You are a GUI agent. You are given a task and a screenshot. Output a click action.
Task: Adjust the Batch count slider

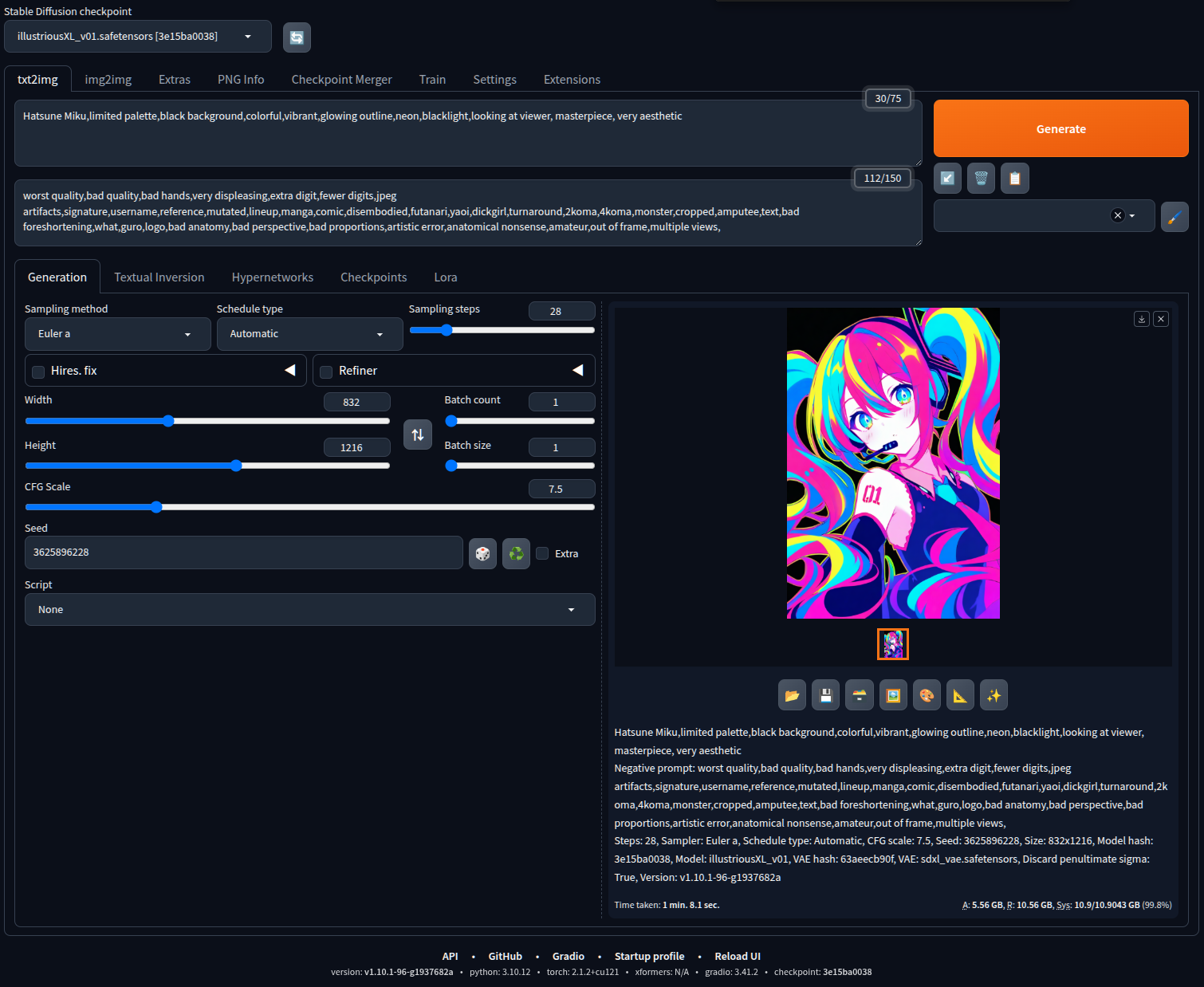tap(520, 421)
